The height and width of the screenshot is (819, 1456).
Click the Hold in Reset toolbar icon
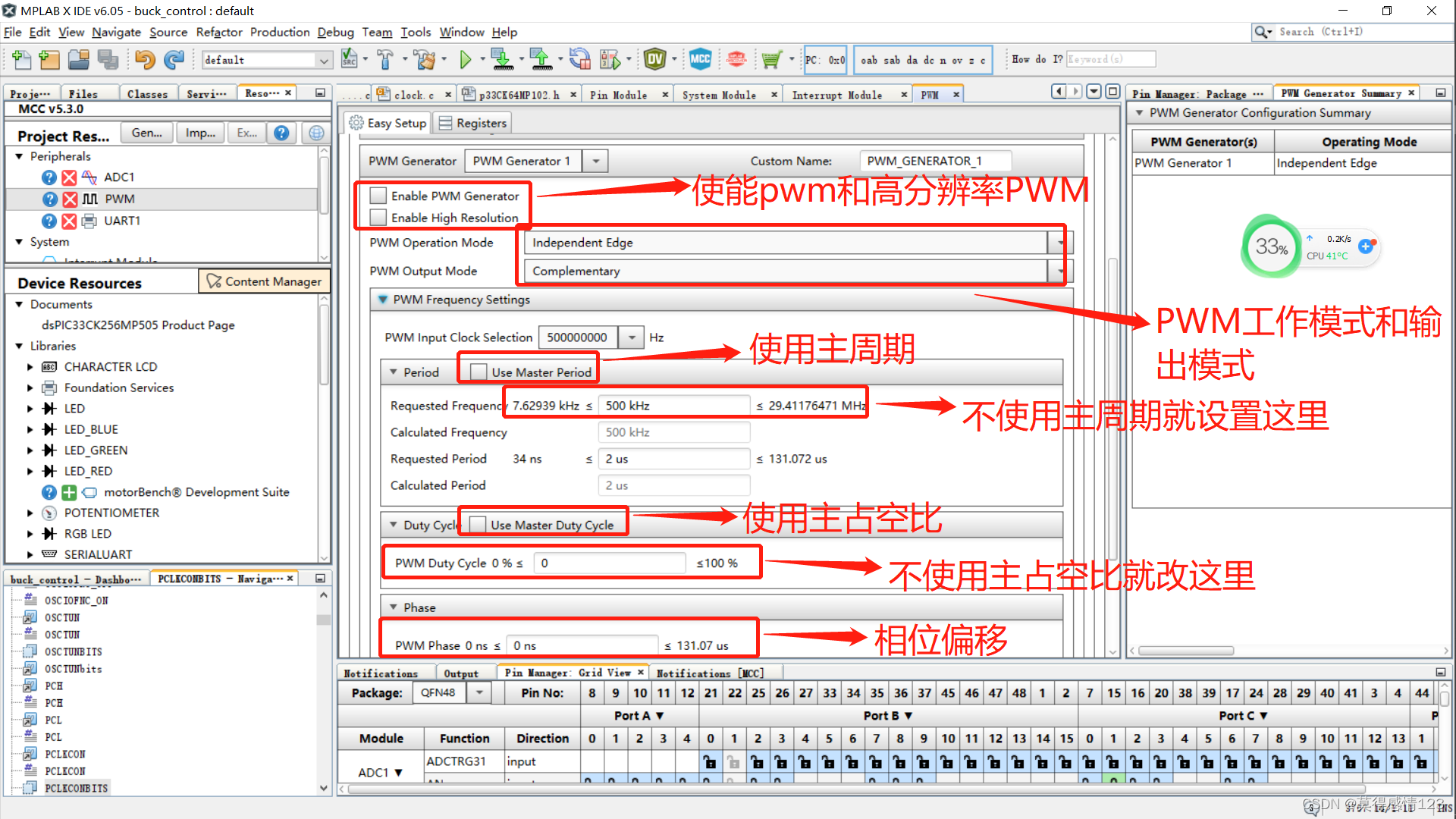580,59
